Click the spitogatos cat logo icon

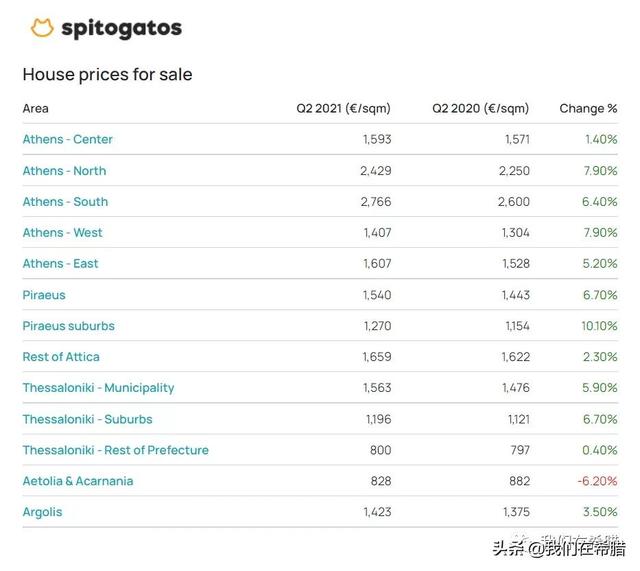coord(42,28)
